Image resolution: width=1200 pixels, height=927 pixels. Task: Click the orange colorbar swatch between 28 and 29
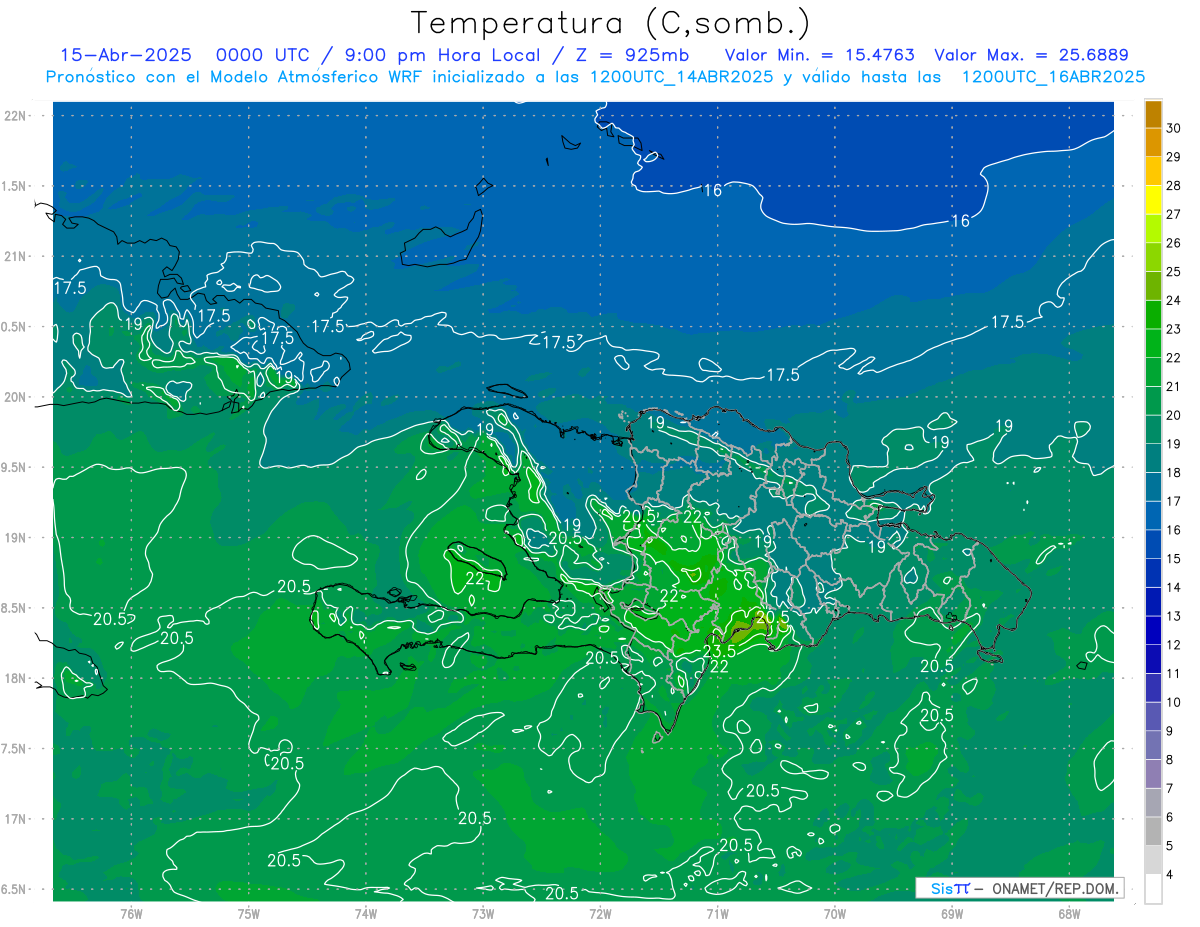1154,172
